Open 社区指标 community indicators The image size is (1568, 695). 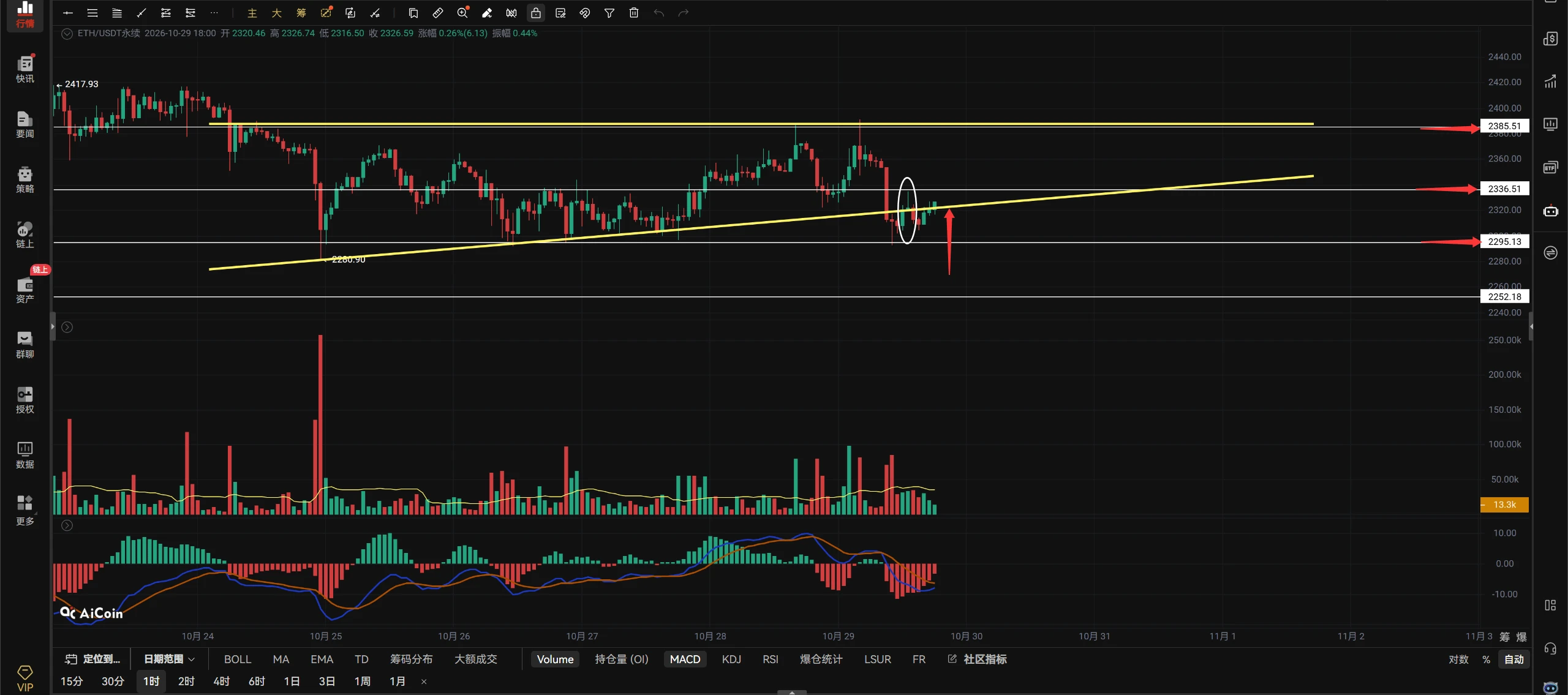pos(978,659)
